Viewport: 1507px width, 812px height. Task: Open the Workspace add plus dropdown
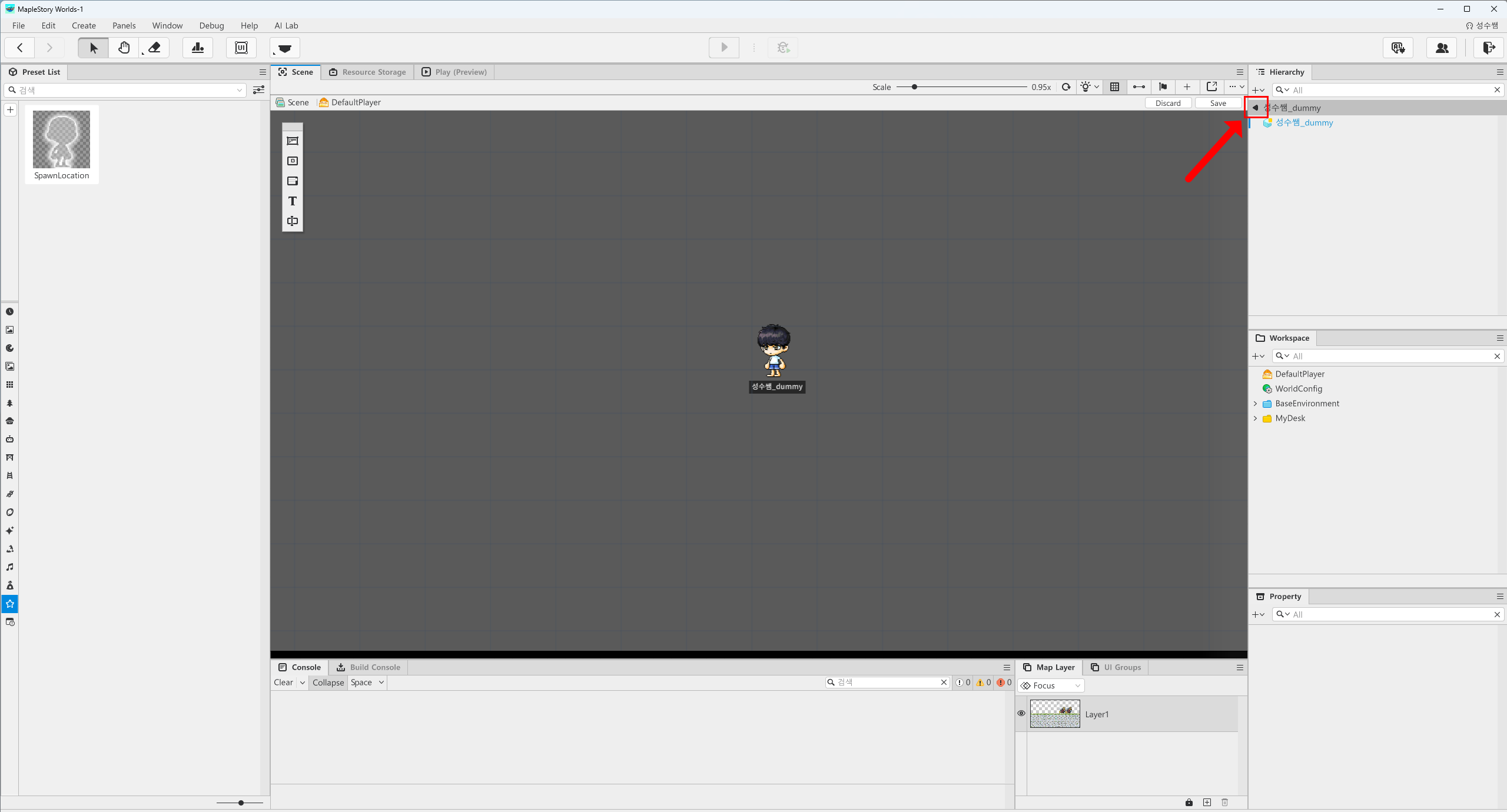[x=1259, y=356]
